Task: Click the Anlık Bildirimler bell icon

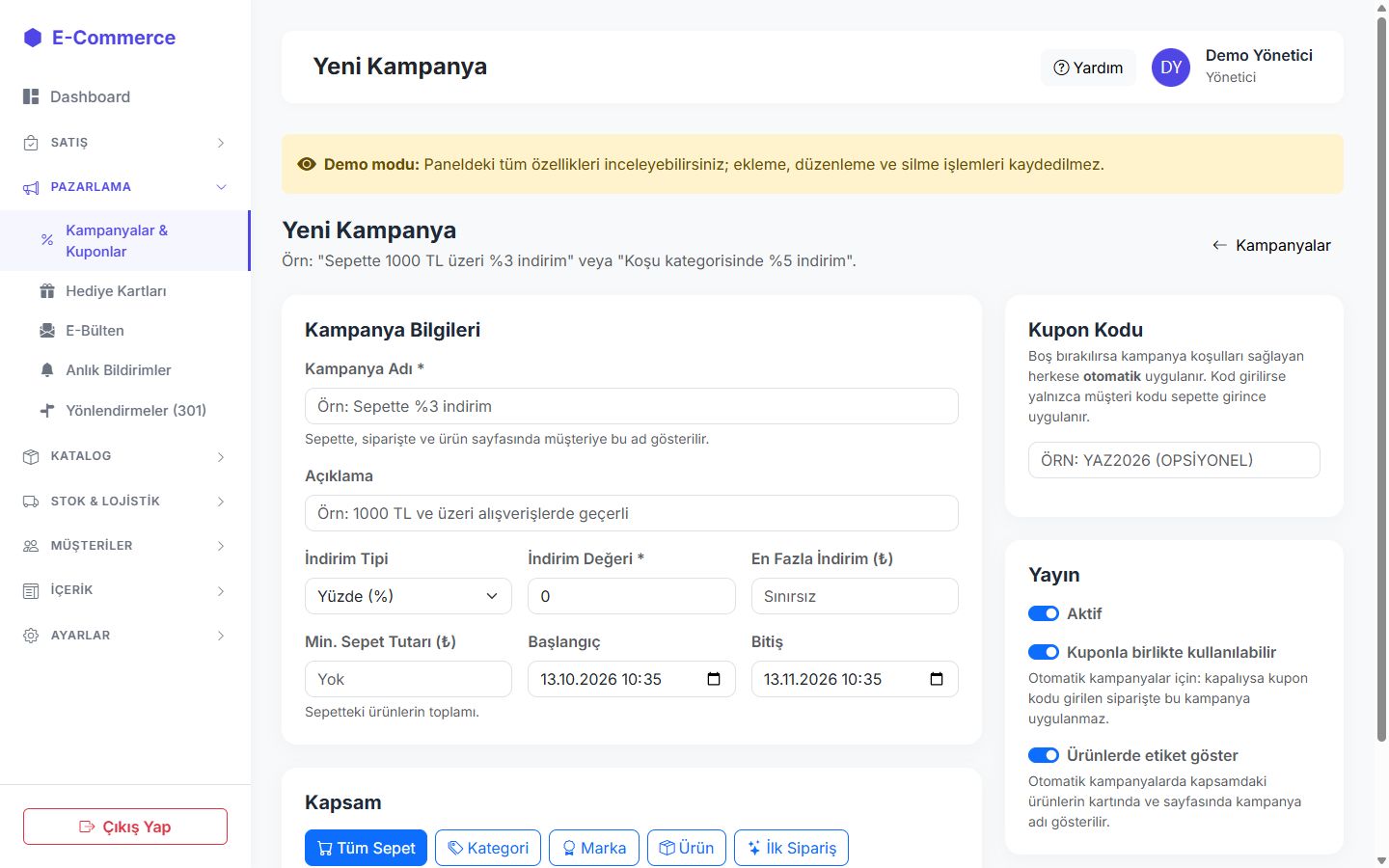Action: [47, 370]
